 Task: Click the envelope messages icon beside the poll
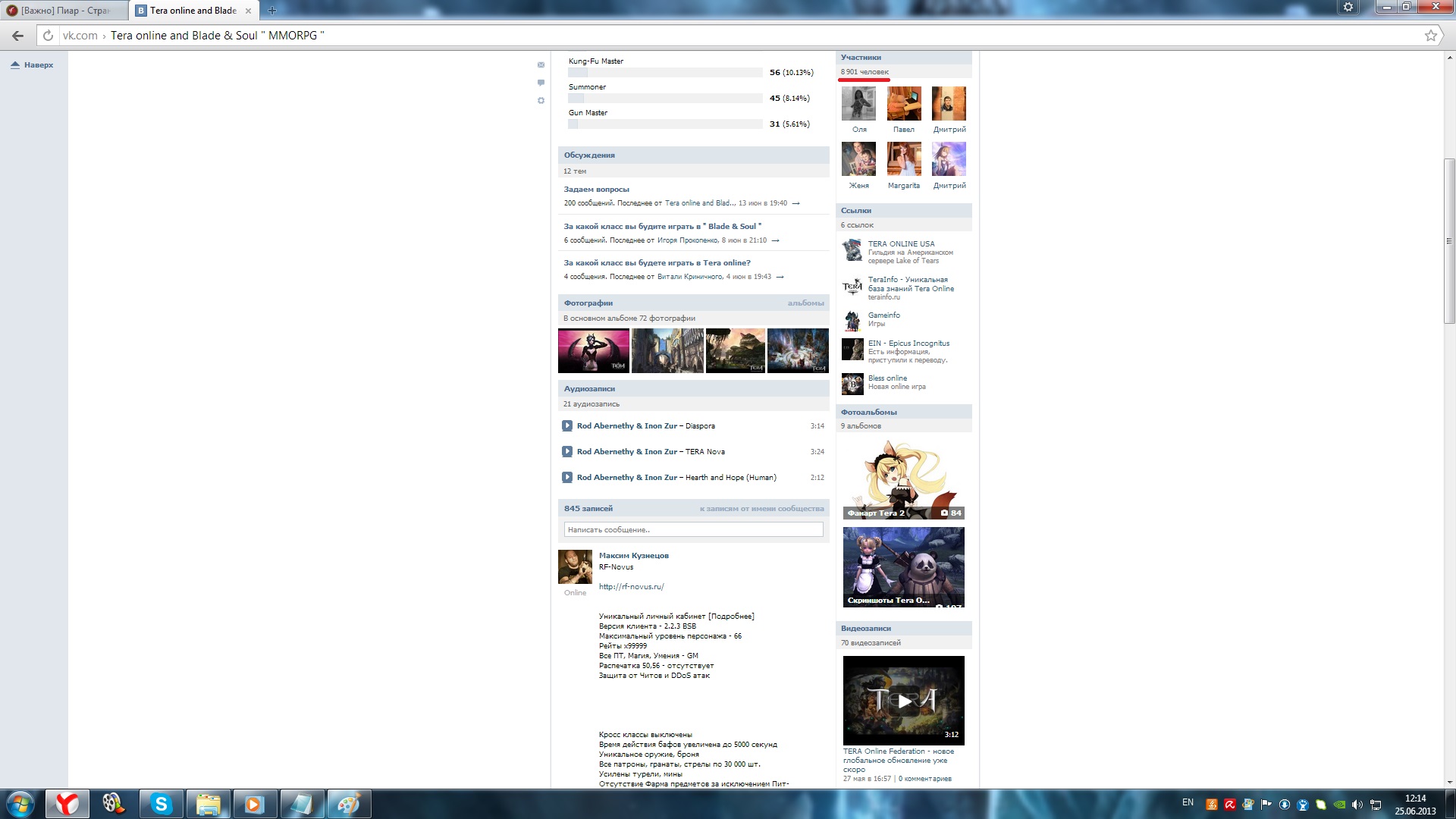[541, 64]
